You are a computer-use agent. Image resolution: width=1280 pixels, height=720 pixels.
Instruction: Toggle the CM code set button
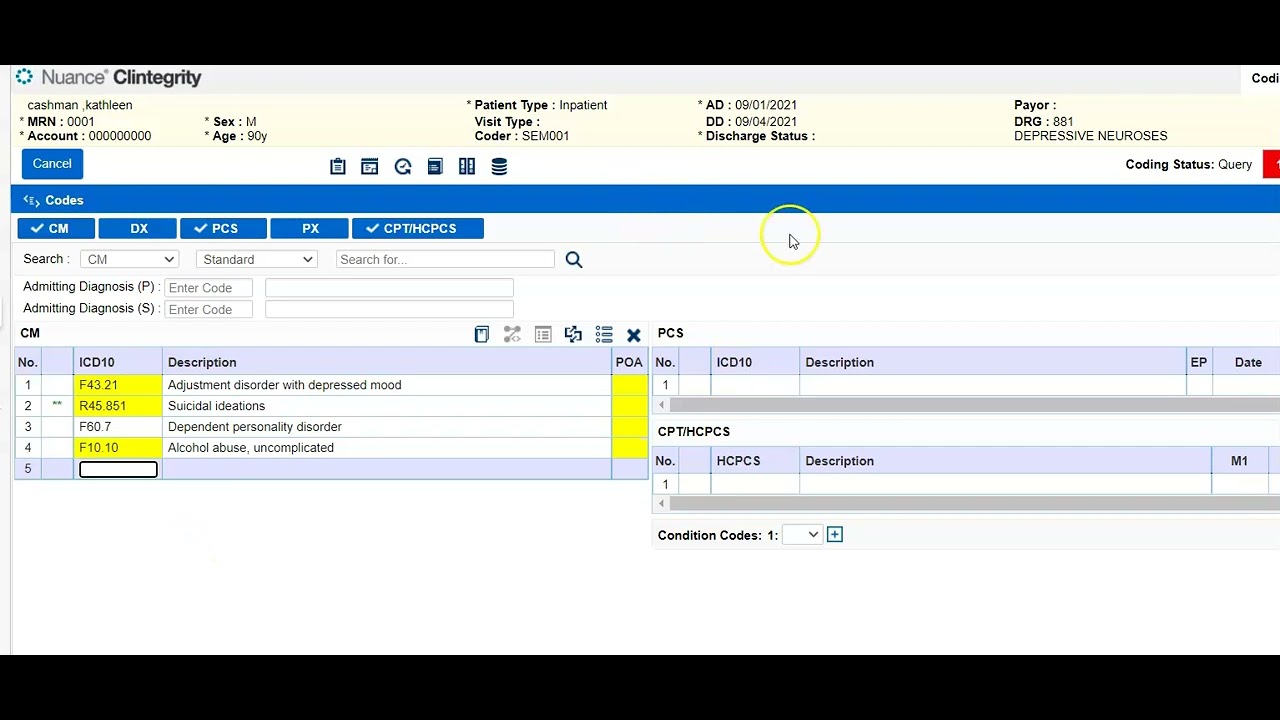click(56, 229)
